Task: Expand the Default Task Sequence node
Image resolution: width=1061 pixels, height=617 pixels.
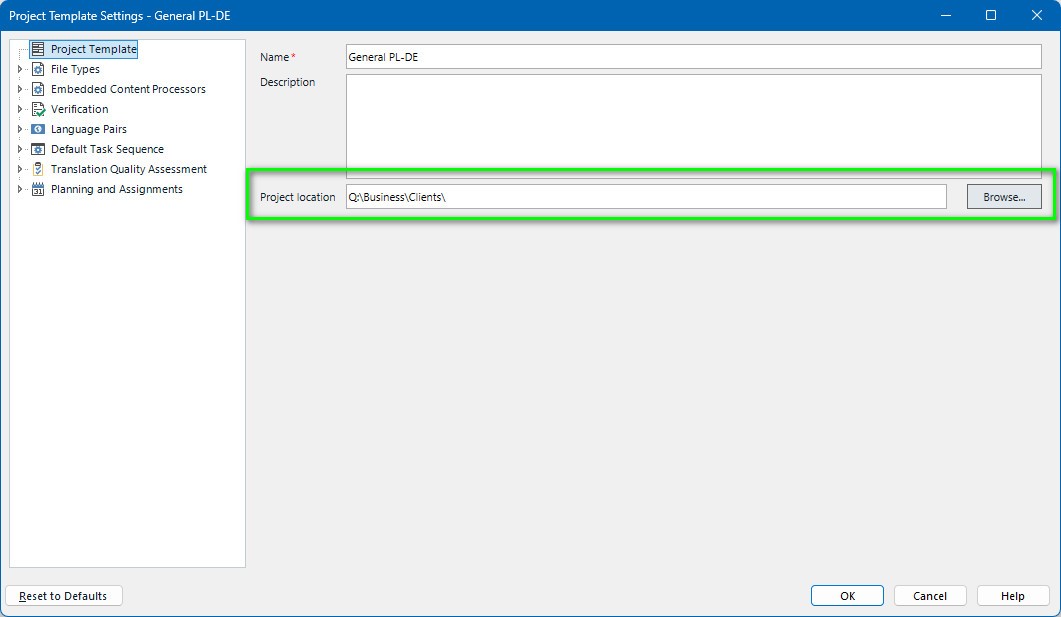Action: [20, 149]
